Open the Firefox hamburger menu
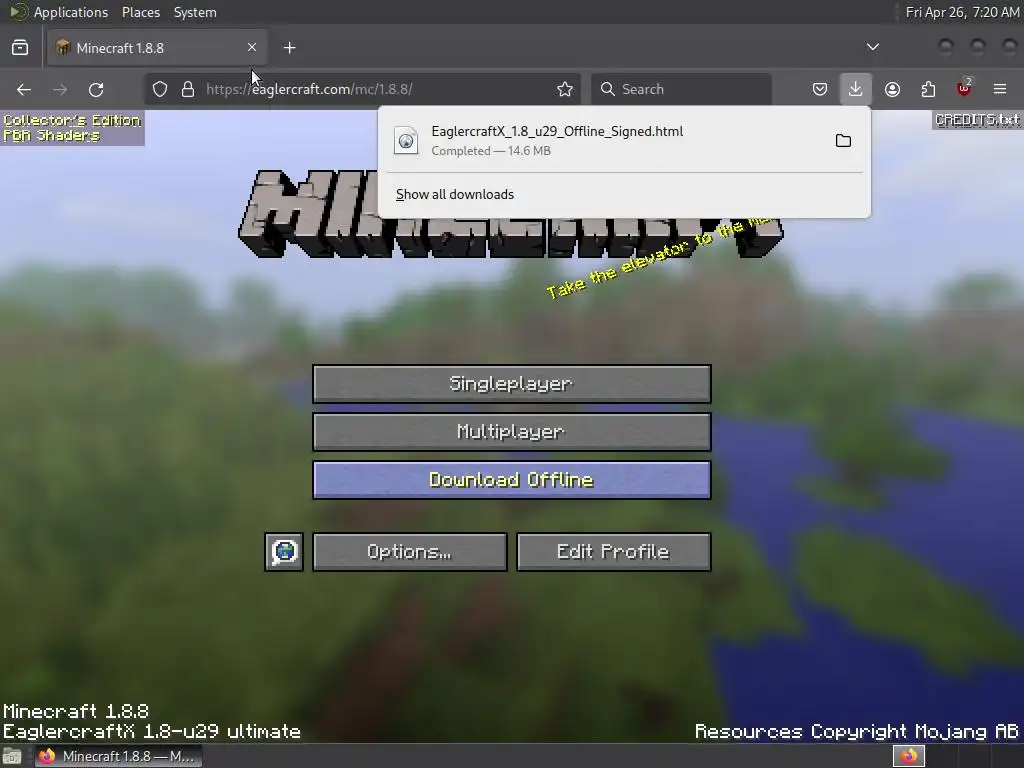 tap(1000, 89)
